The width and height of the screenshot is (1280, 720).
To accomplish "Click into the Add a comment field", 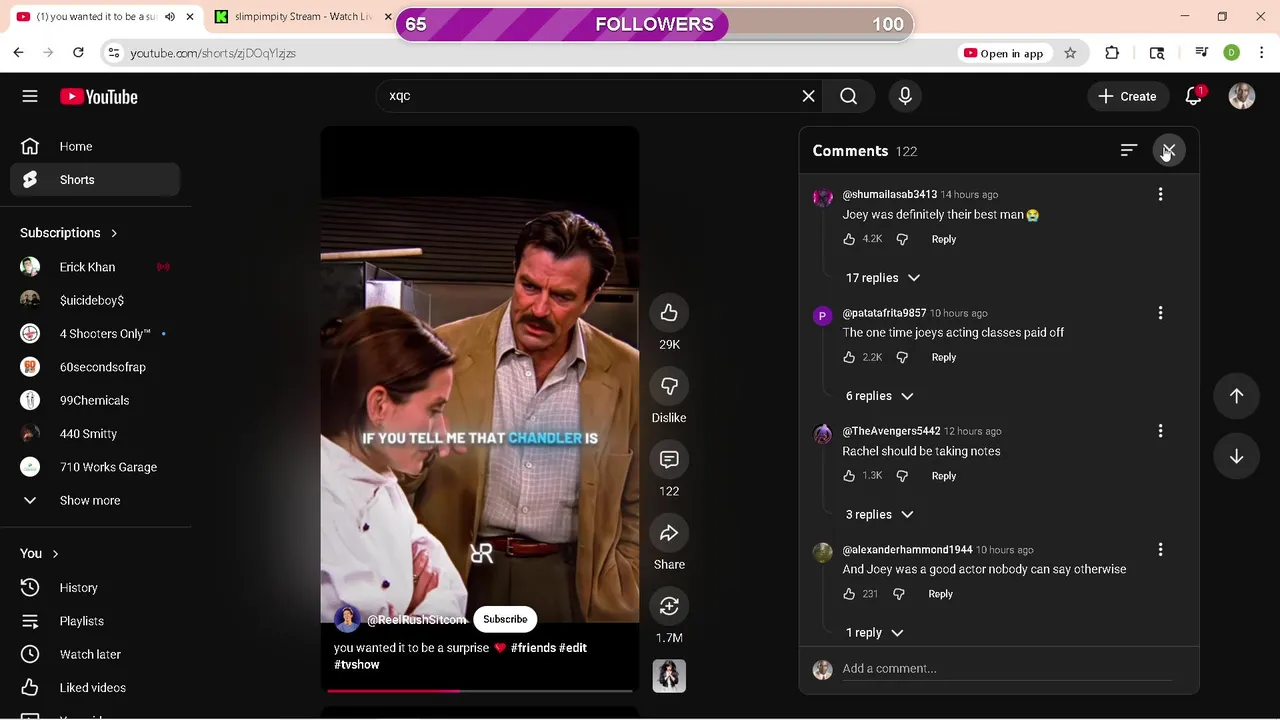I will click(x=1006, y=668).
